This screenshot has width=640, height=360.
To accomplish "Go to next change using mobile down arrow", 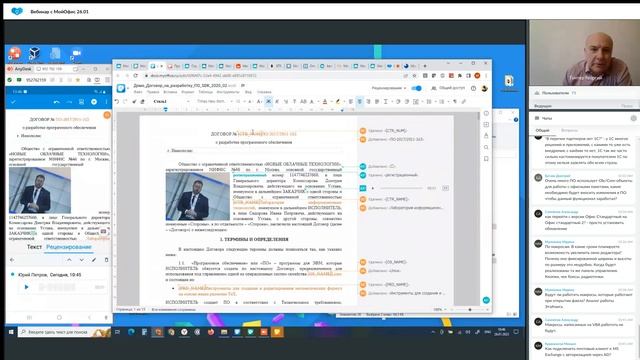I will (82, 260).
